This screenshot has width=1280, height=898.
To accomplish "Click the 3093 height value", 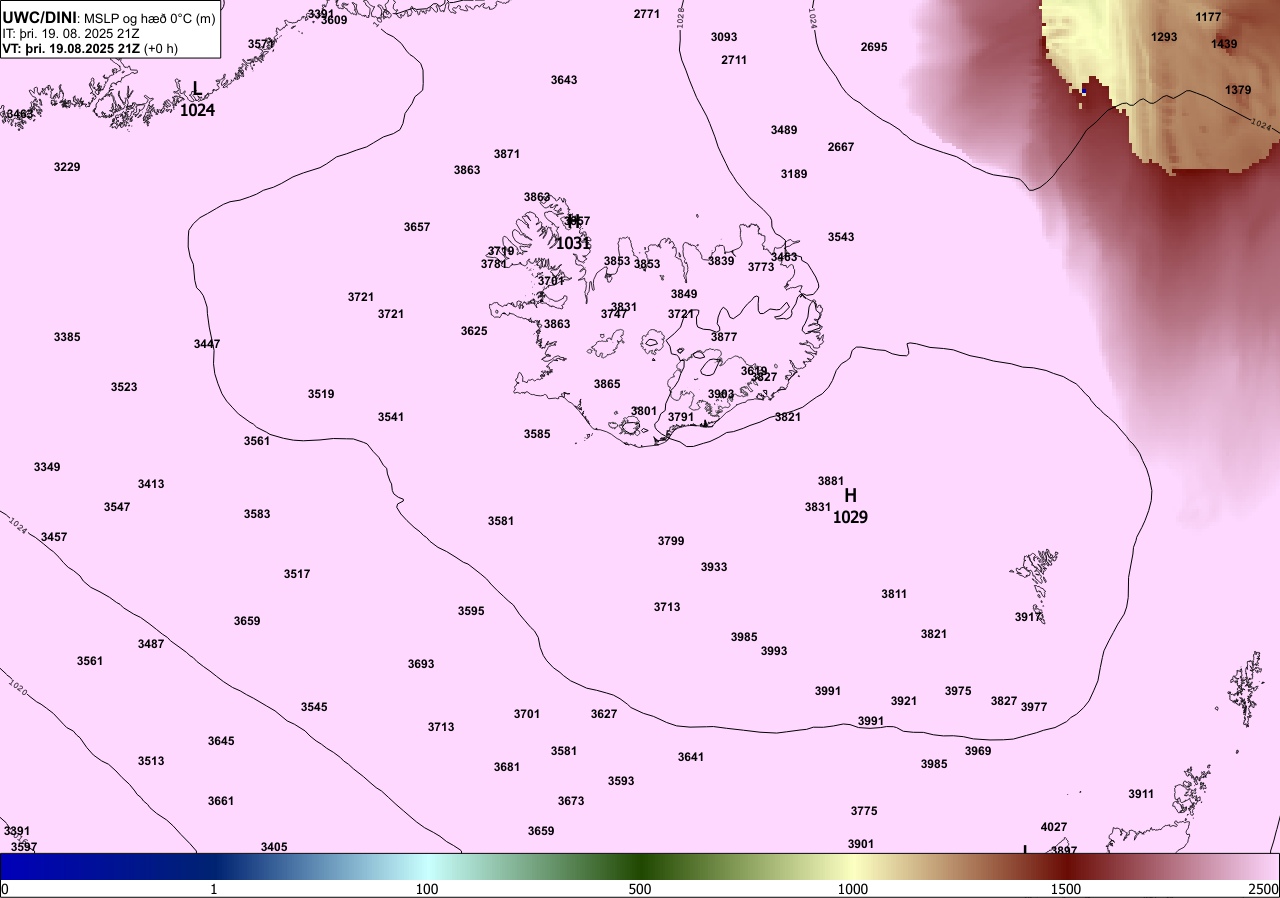I will [x=724, y=37].
